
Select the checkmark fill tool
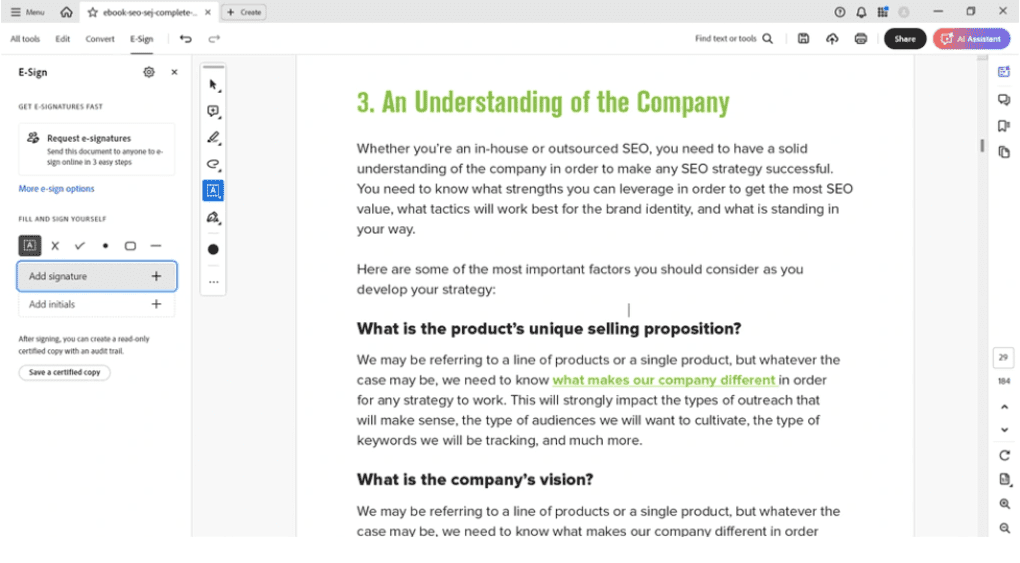tap(80, 245)
